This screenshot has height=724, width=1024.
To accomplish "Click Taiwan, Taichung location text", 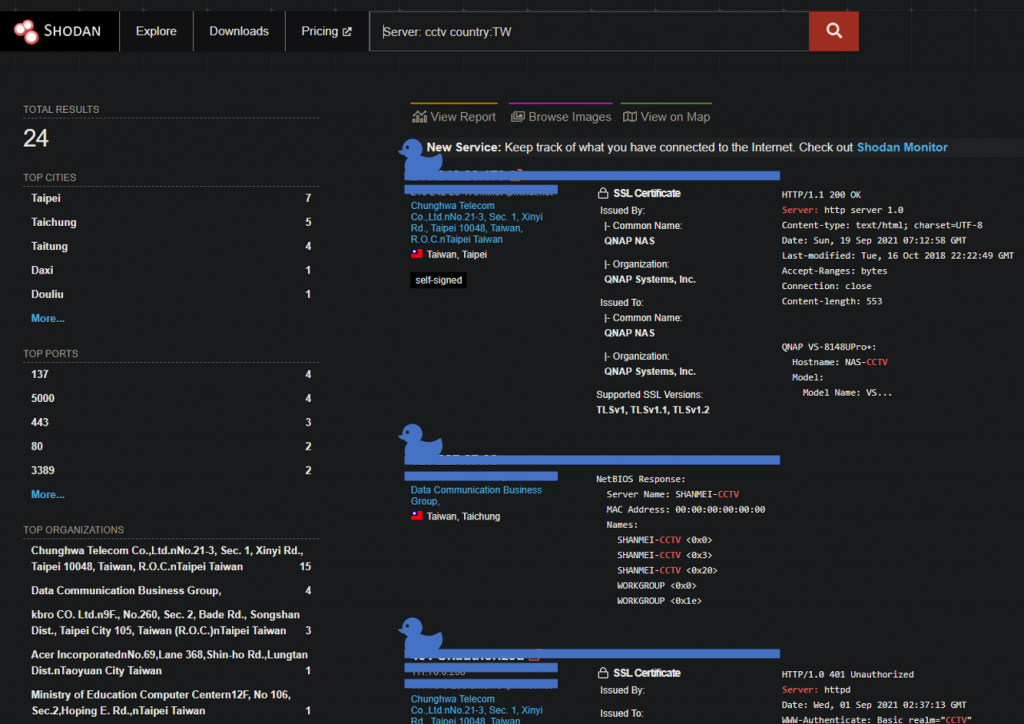I will tap(463, 516).
